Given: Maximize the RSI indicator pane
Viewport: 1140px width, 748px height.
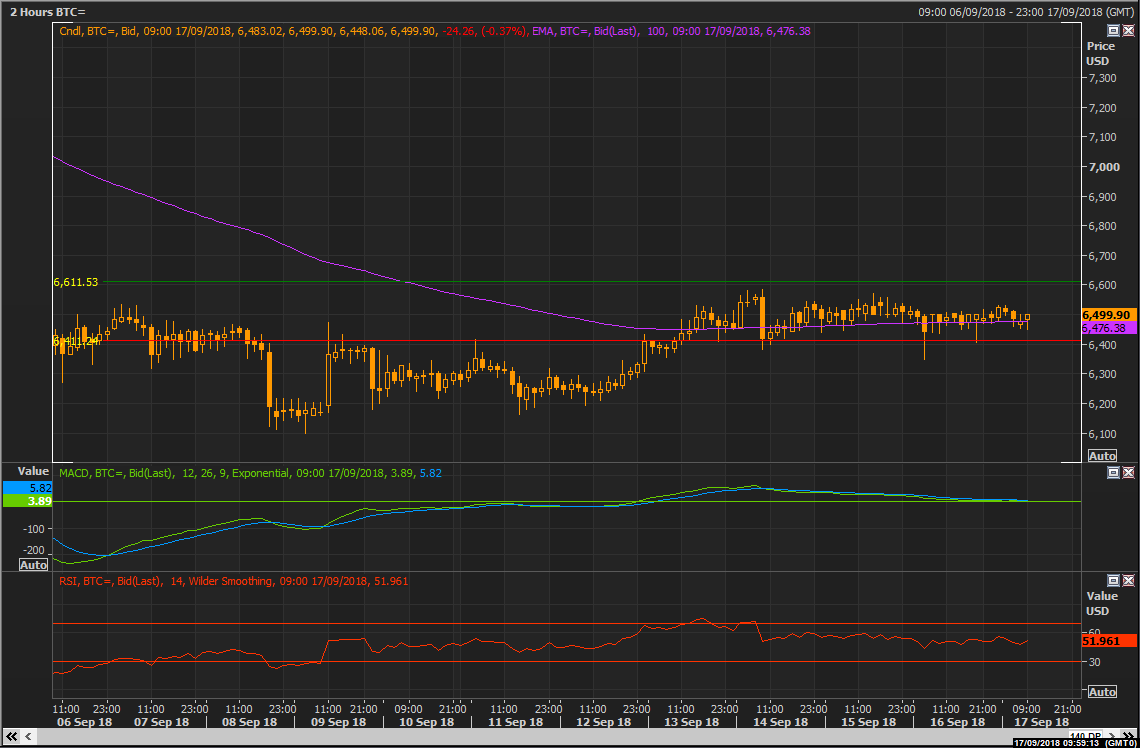Looking at the screenshot, I should click(x=1114, y=581).
